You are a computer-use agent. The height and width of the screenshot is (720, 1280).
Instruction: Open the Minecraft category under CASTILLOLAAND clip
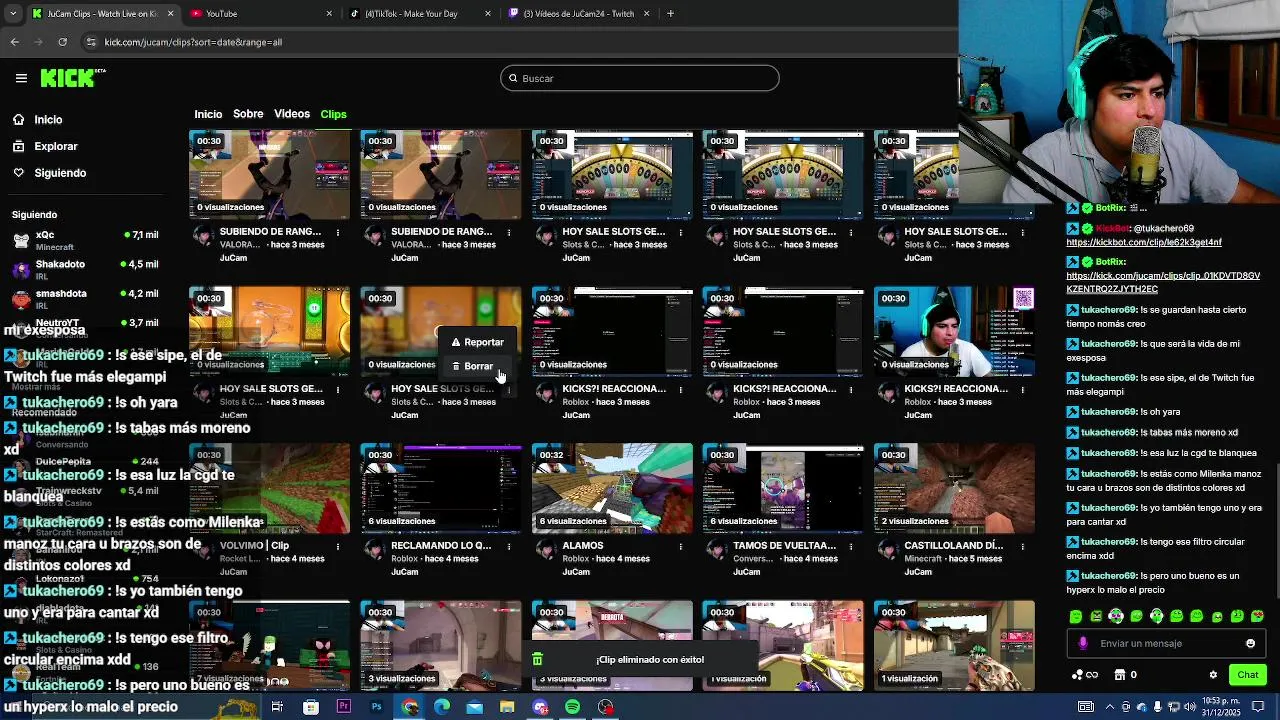point(924,559)
